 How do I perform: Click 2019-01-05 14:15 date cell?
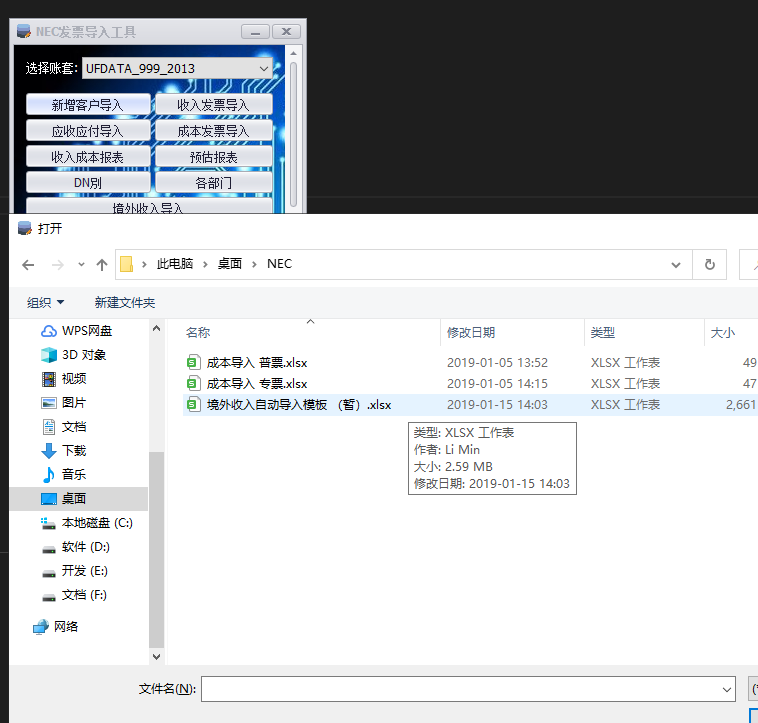(497, 384)
